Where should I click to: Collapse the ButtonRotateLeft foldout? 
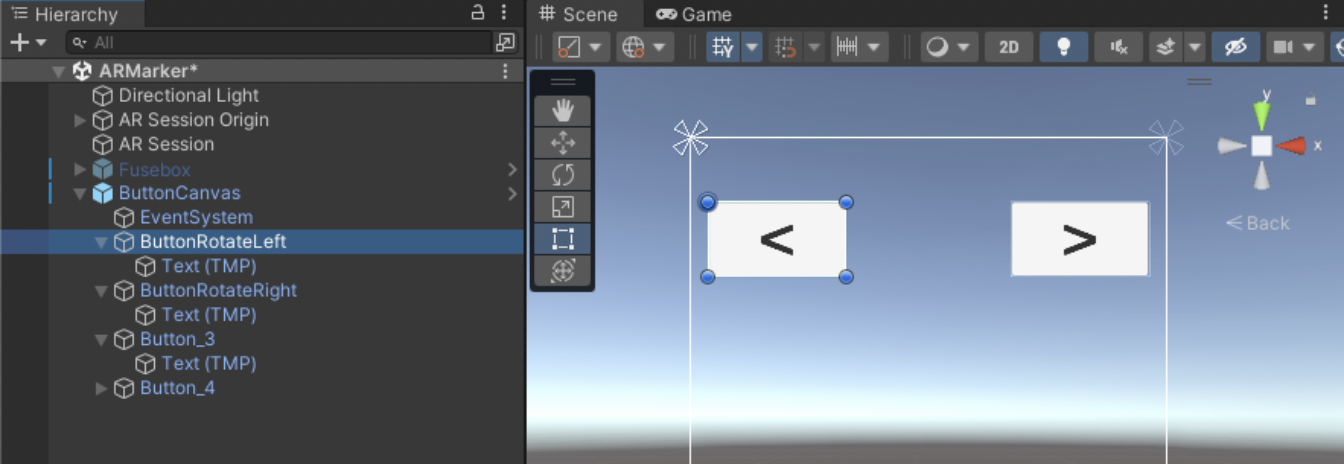101,242
